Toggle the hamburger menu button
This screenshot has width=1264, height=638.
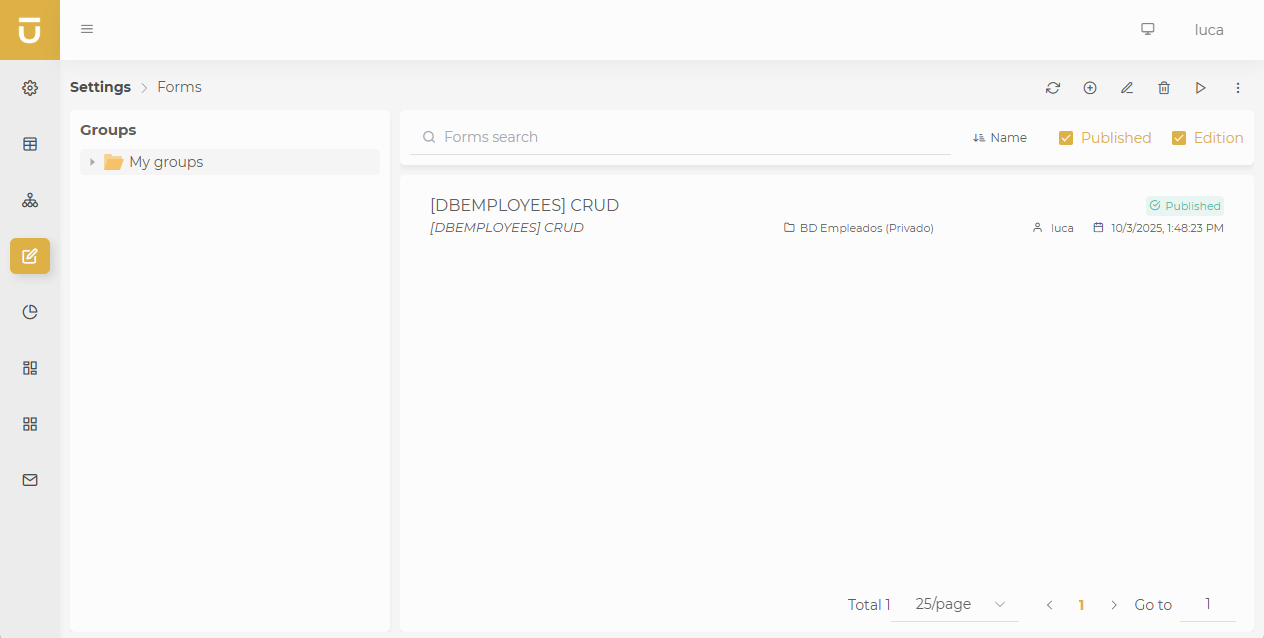tap(87, 29)
